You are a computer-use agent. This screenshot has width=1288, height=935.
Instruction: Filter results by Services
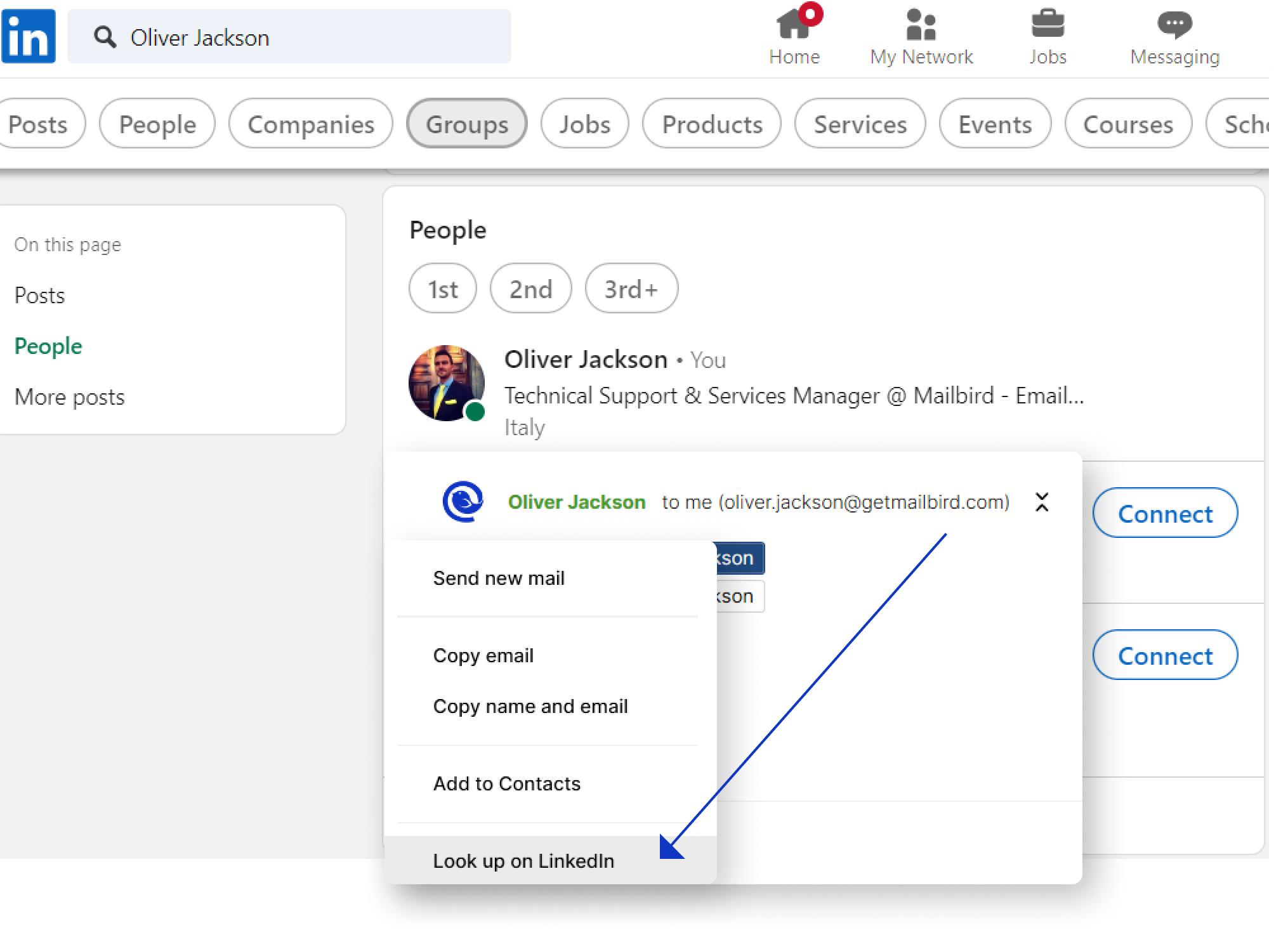pos(860,124)
